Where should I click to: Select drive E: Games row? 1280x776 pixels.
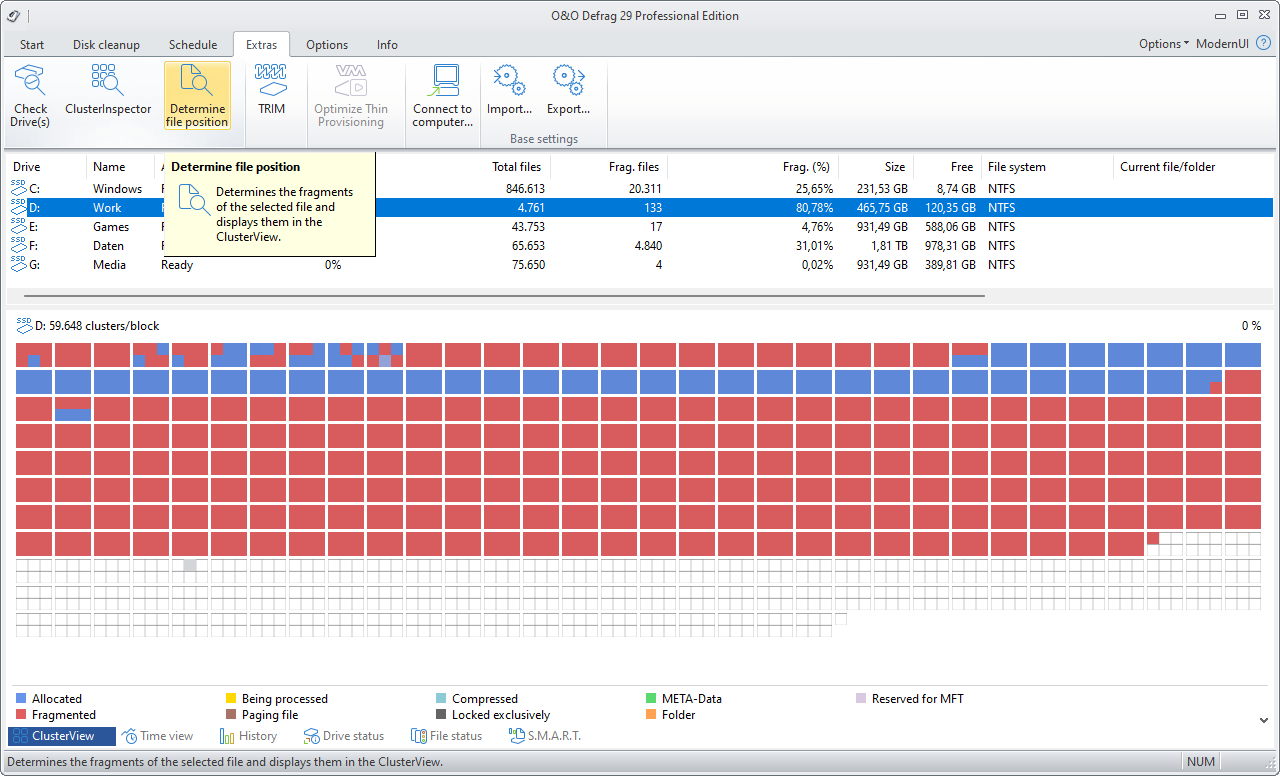pyautogui.click(x=640, y=226)
